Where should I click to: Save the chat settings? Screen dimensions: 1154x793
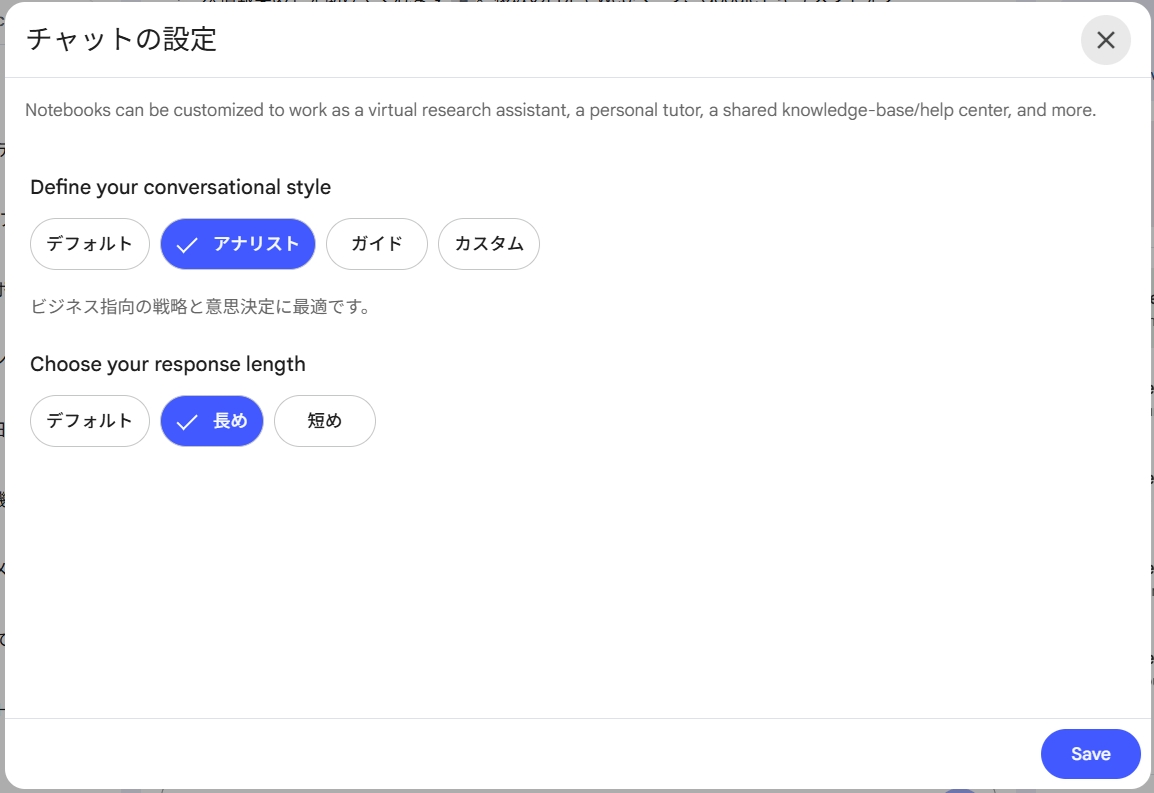(1090, 754)
